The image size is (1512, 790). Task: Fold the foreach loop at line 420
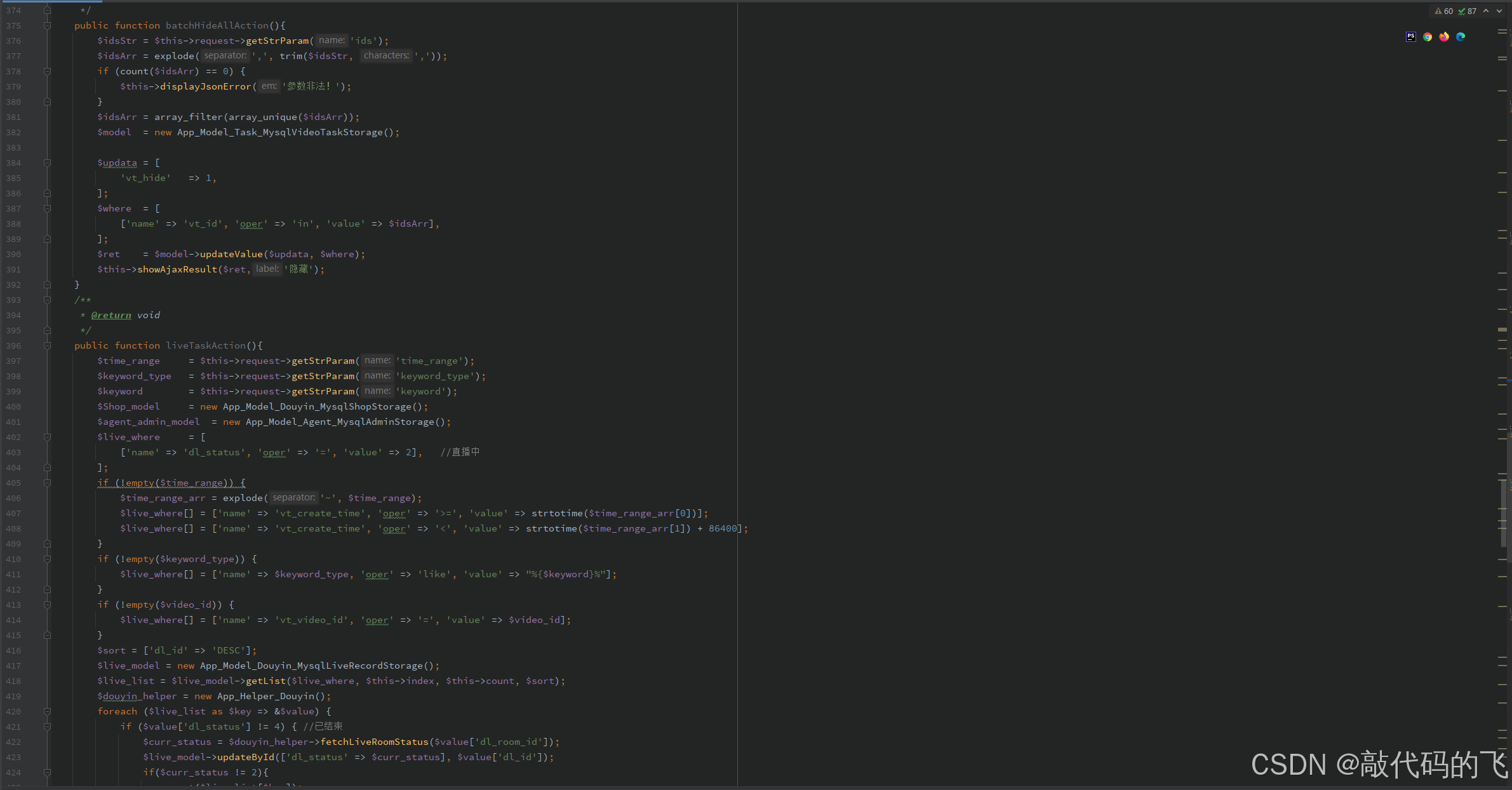(x=47, y=711)
